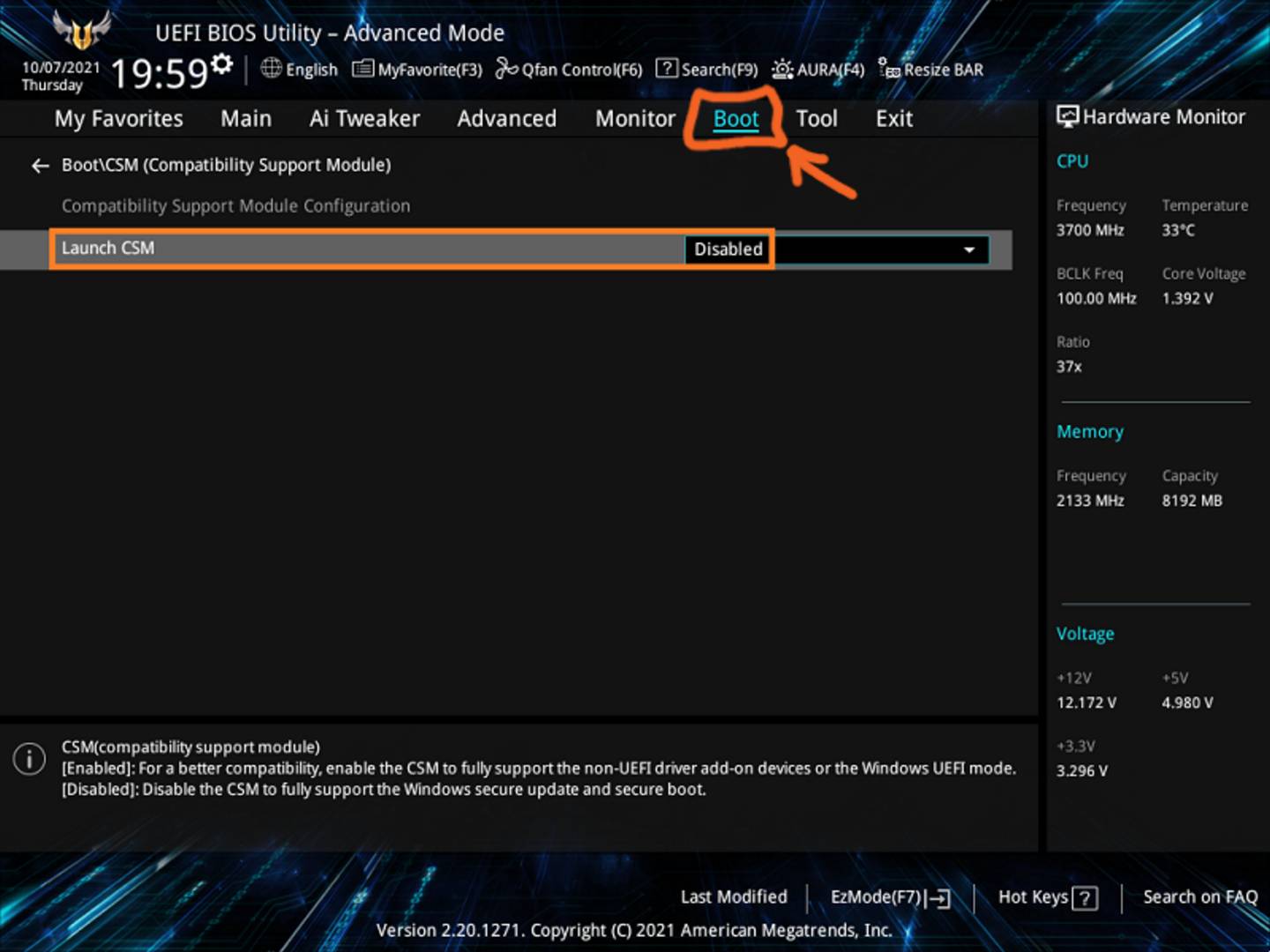
Task: Click BCLK Freq value 100.00 MHz
Action: pos(1096,299)
